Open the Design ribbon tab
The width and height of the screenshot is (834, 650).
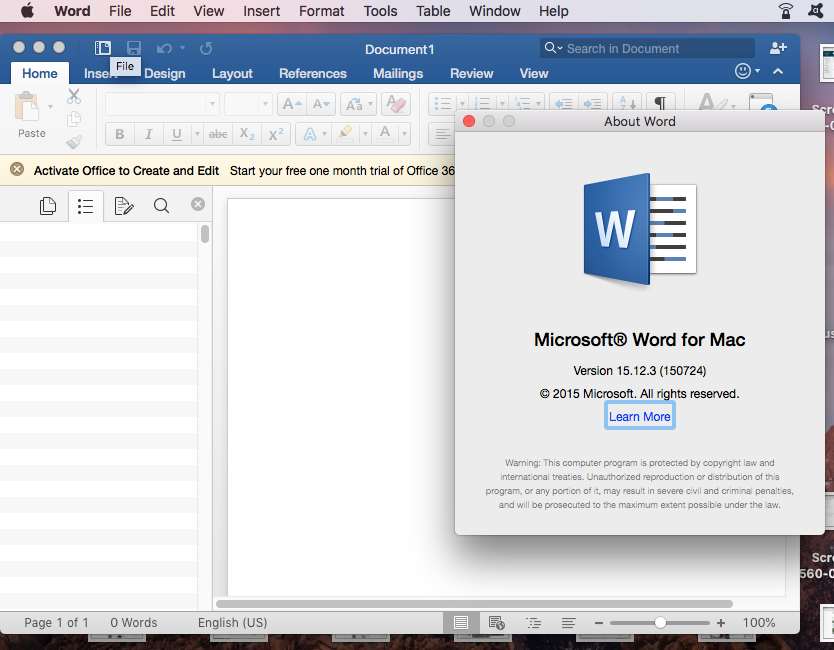tap(164, 73)
